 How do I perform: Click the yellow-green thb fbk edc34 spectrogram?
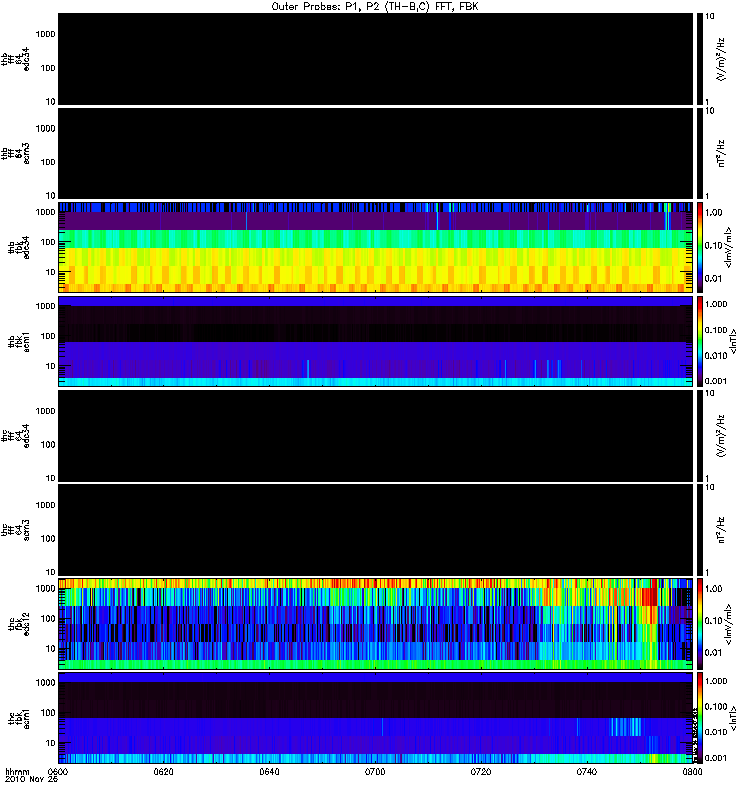click(x=375, y=247)
